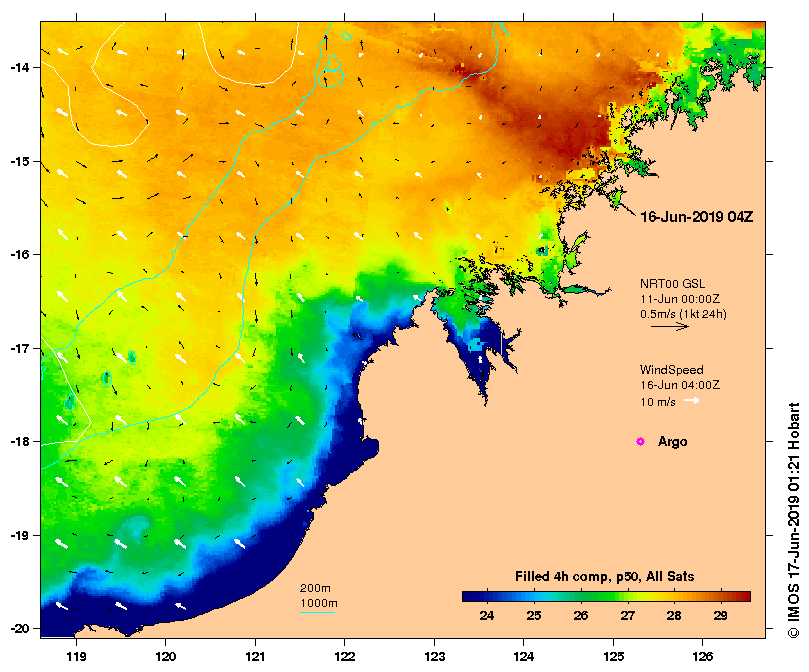The width and height of the screenshot is (809, 672).
Task: Click the color bar value 28
Action: [674, 615]
